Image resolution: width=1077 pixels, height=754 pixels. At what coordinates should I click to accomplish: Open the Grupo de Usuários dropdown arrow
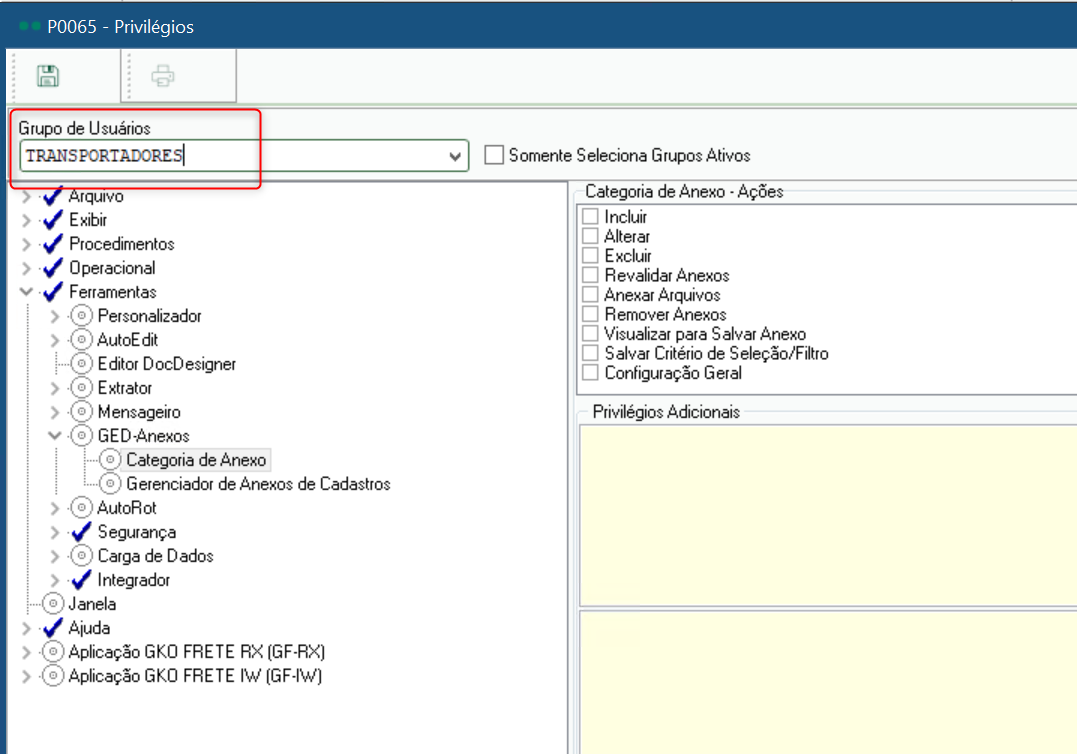click(455, 156)
